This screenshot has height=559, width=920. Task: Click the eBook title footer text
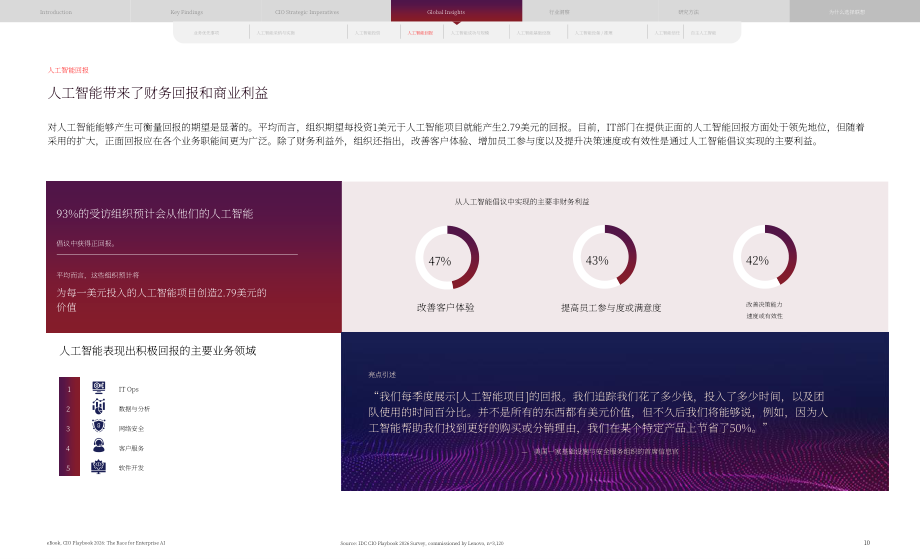click(x=106, y=543)
